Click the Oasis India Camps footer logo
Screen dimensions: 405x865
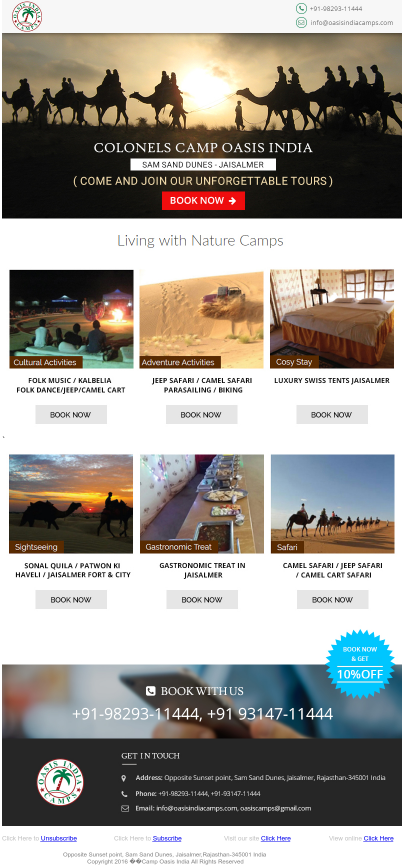(60, 782)
